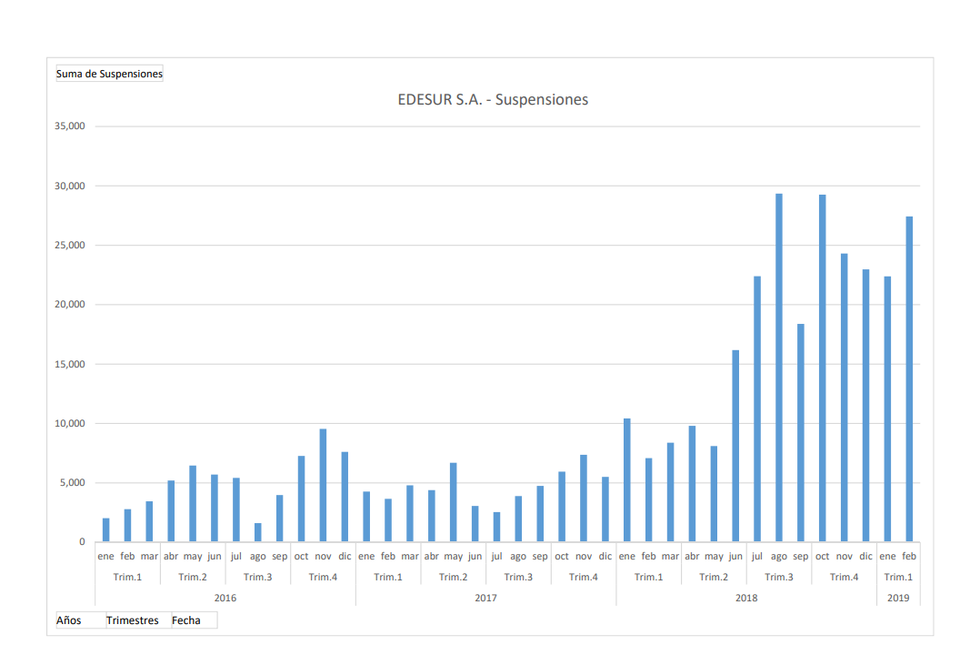Select the dic 2018 bar
This screenshot has height=645, width=960.
point(866,406)
